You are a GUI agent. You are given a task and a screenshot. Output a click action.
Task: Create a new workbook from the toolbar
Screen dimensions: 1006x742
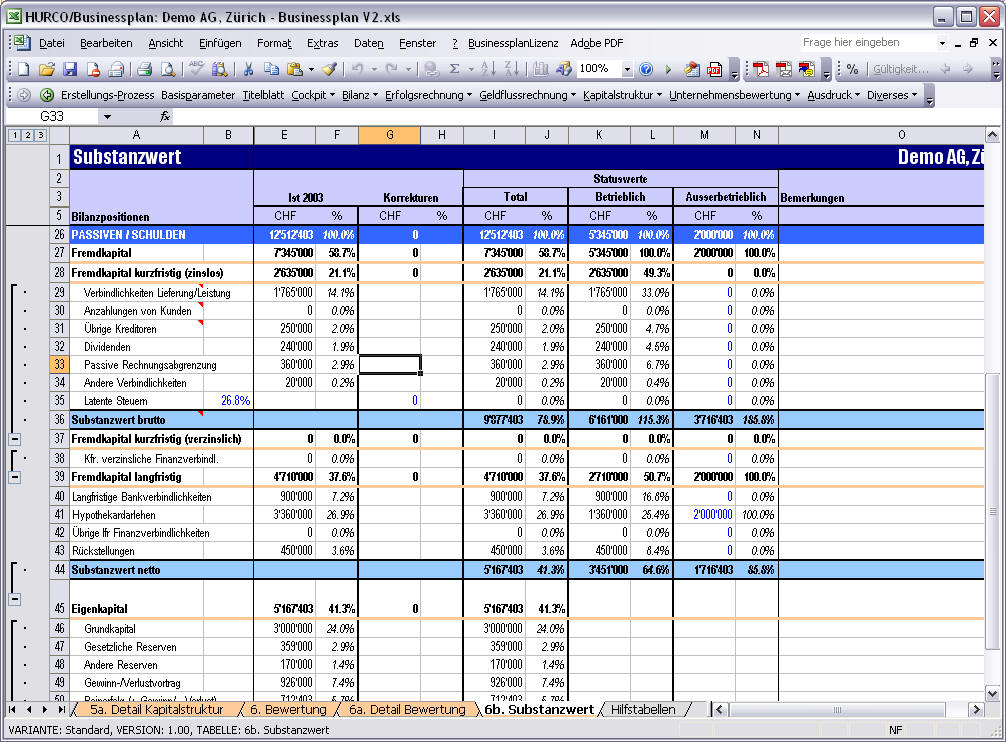(24, 69)
